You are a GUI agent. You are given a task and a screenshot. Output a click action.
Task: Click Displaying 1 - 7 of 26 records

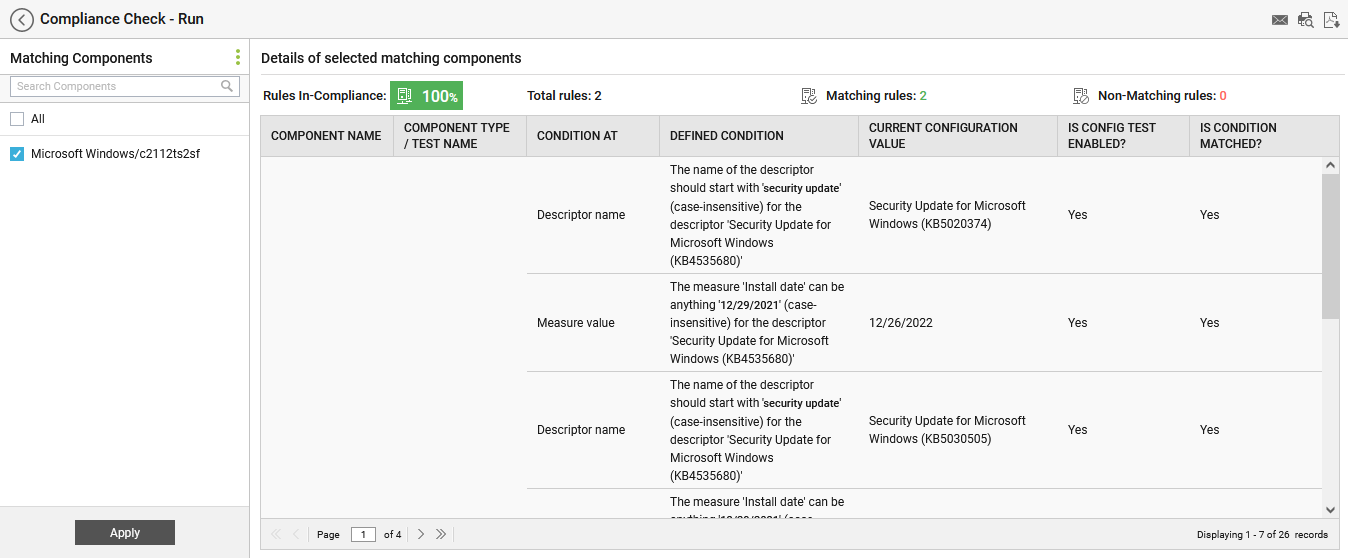(x=1262, y=535)
